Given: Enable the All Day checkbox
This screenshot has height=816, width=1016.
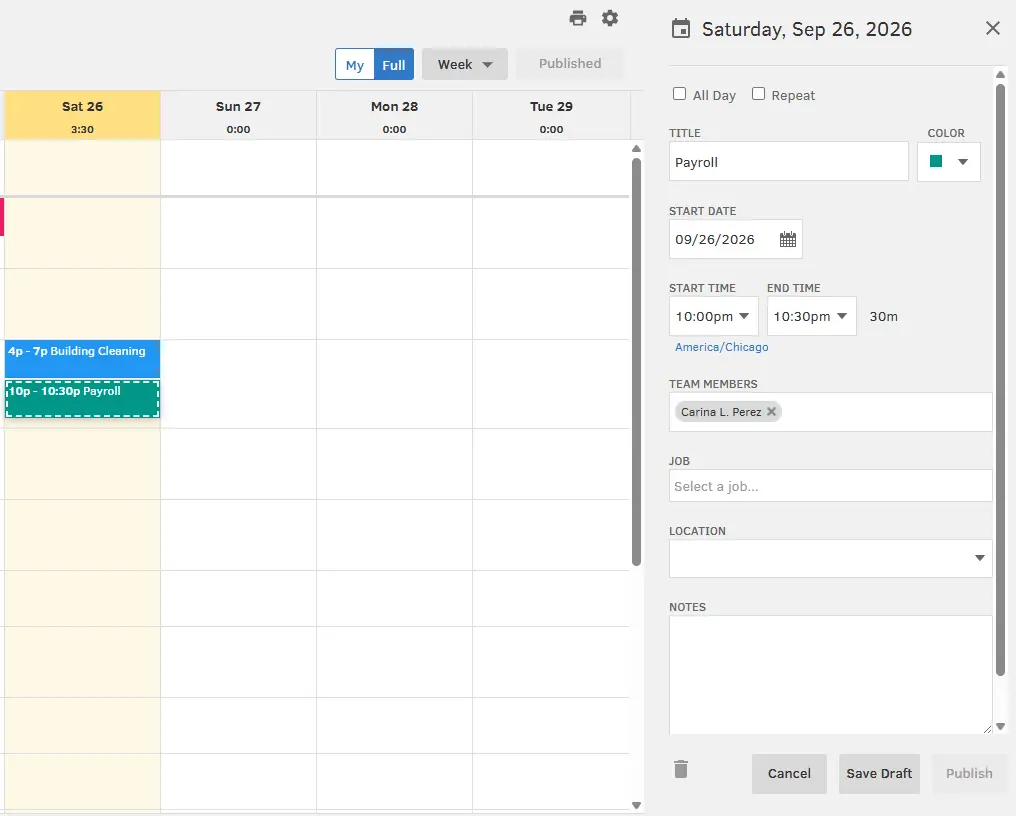Looking at the screenshot, I should pyautogui.click(x=679, y=94).
